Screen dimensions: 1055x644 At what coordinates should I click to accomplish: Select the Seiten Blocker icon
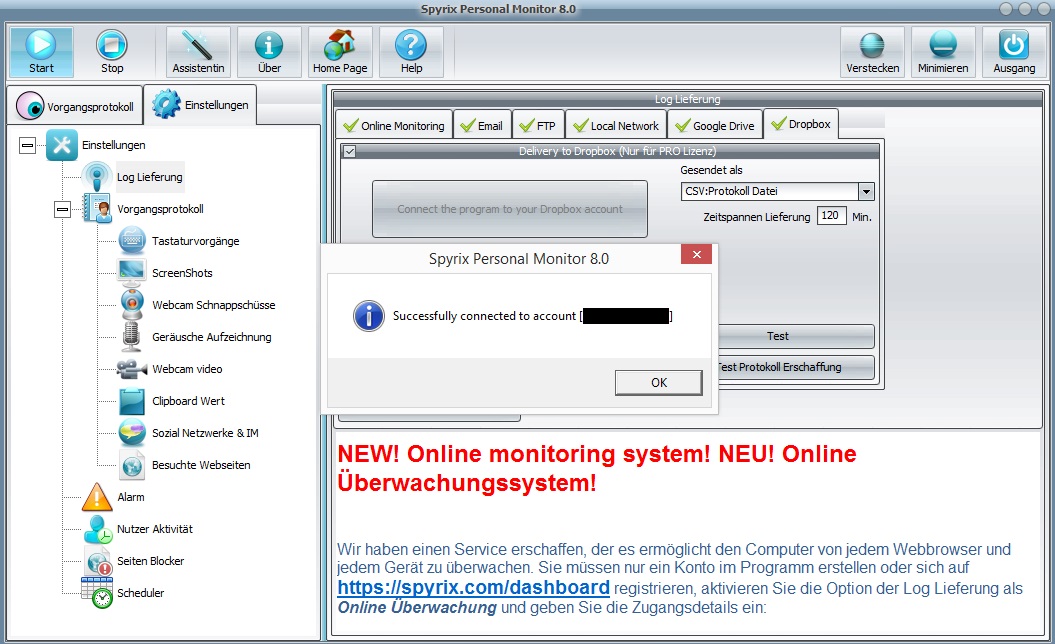pos(98,561)
